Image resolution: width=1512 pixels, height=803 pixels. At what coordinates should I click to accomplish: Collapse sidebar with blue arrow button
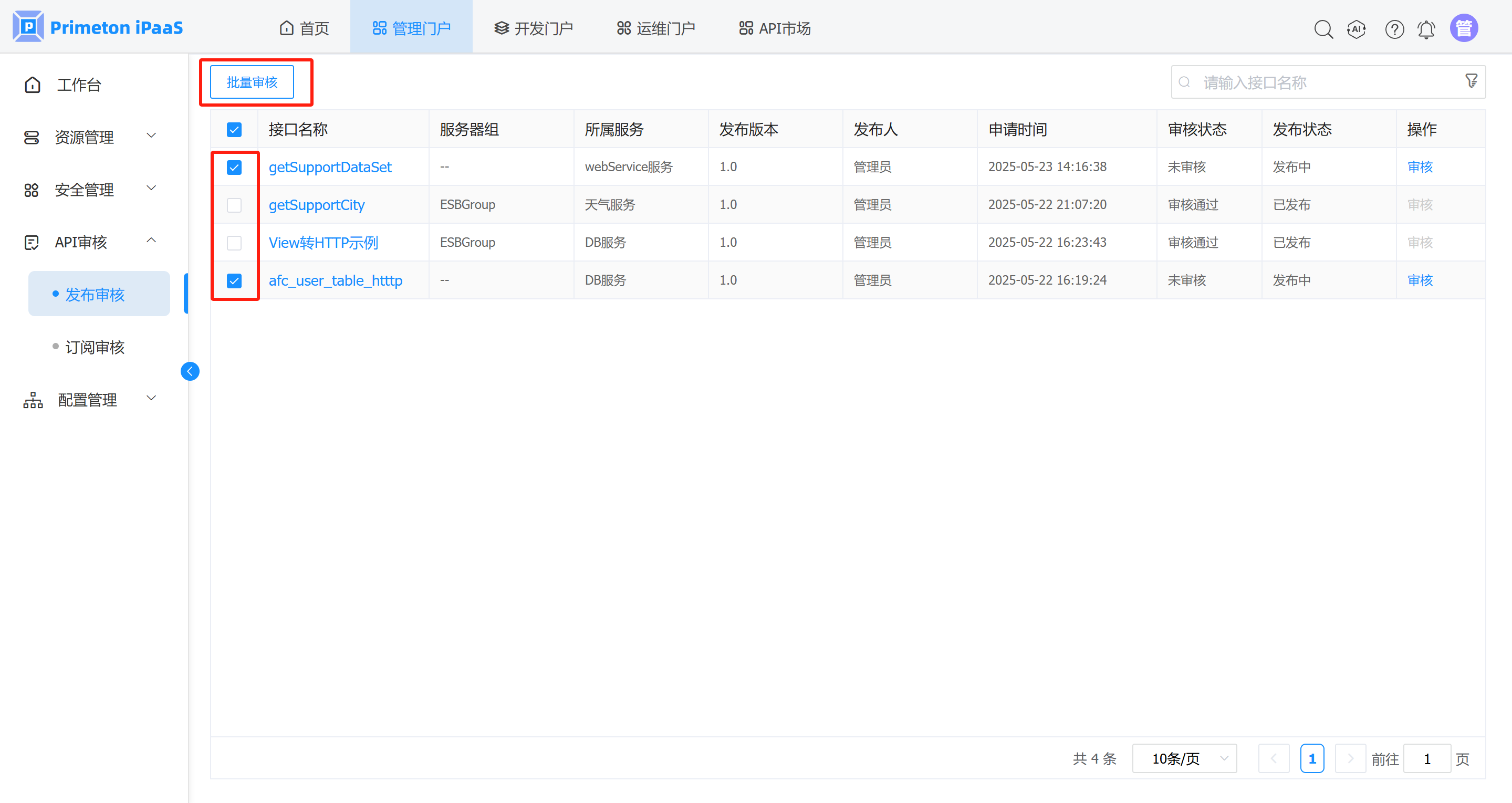pos(190,371)
